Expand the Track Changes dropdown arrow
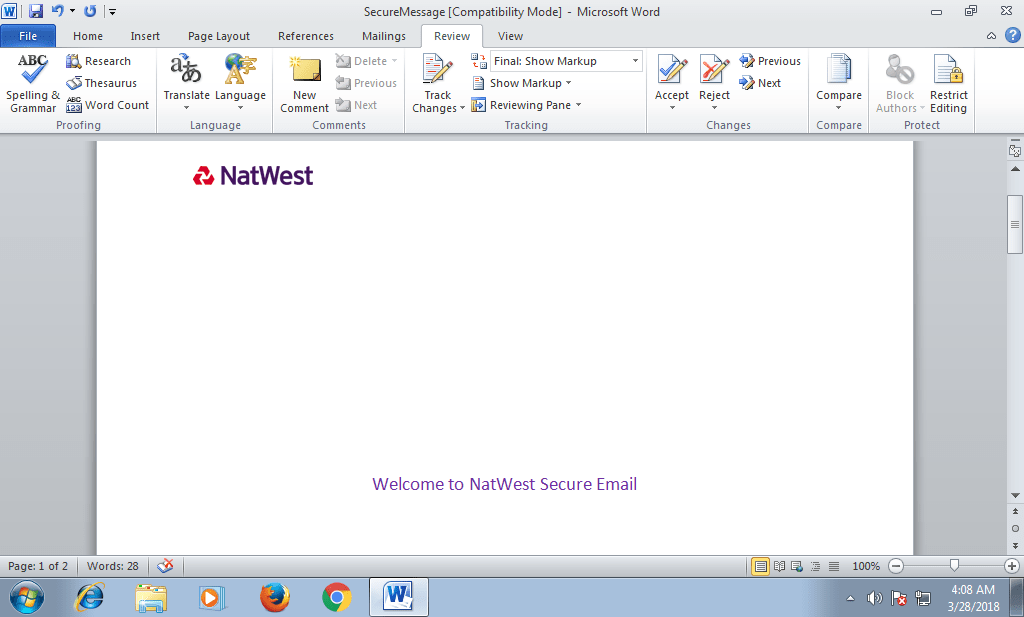 coord(462,108)
